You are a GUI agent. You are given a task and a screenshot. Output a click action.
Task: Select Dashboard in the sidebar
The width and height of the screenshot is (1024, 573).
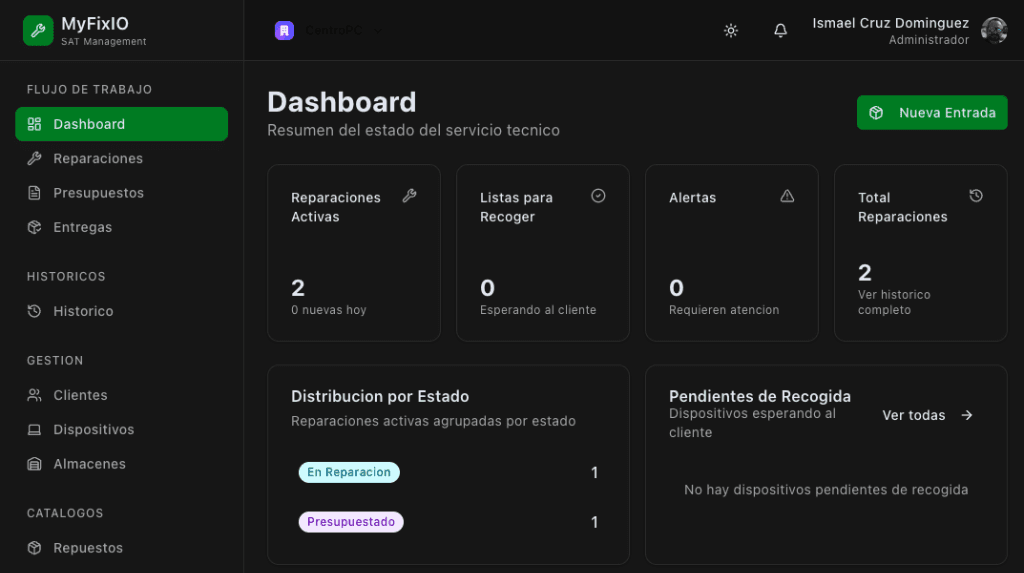coord(121,124)
